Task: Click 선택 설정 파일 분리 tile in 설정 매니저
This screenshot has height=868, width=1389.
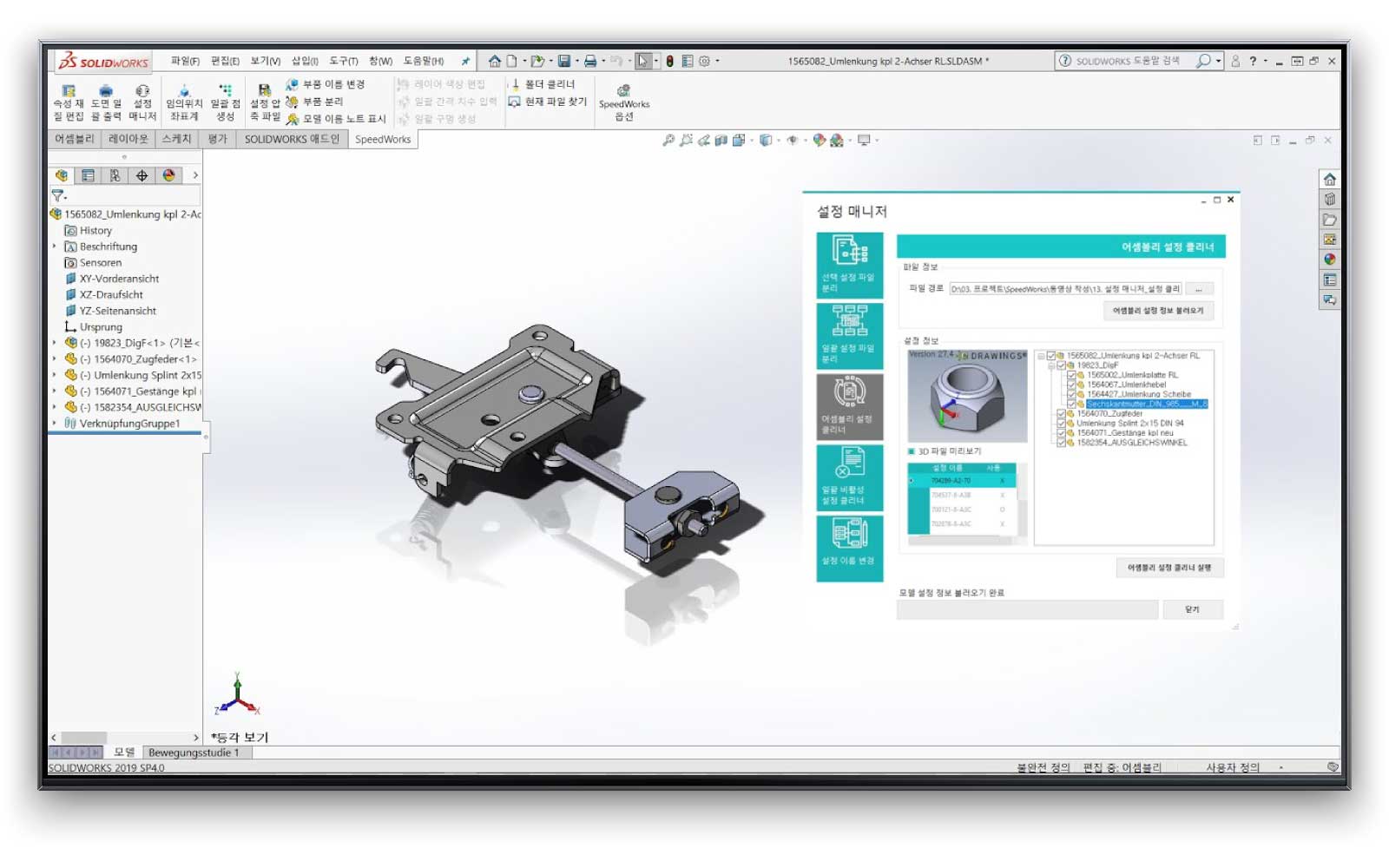Action: pyautogui.click(x=849, y=265)
